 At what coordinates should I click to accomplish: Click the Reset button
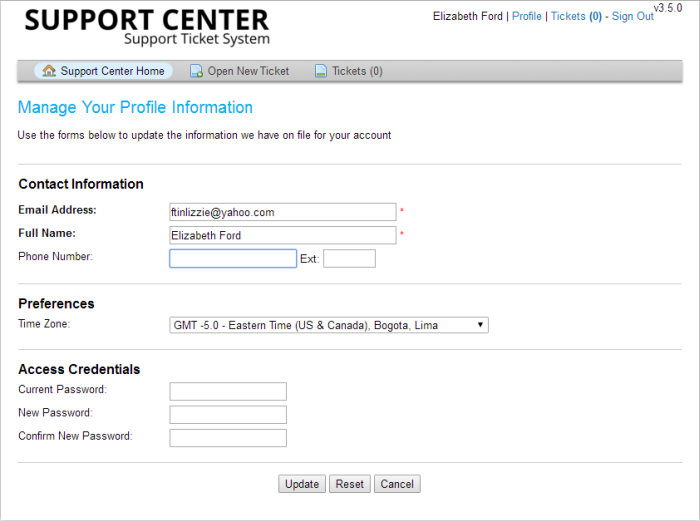point(350,484)
